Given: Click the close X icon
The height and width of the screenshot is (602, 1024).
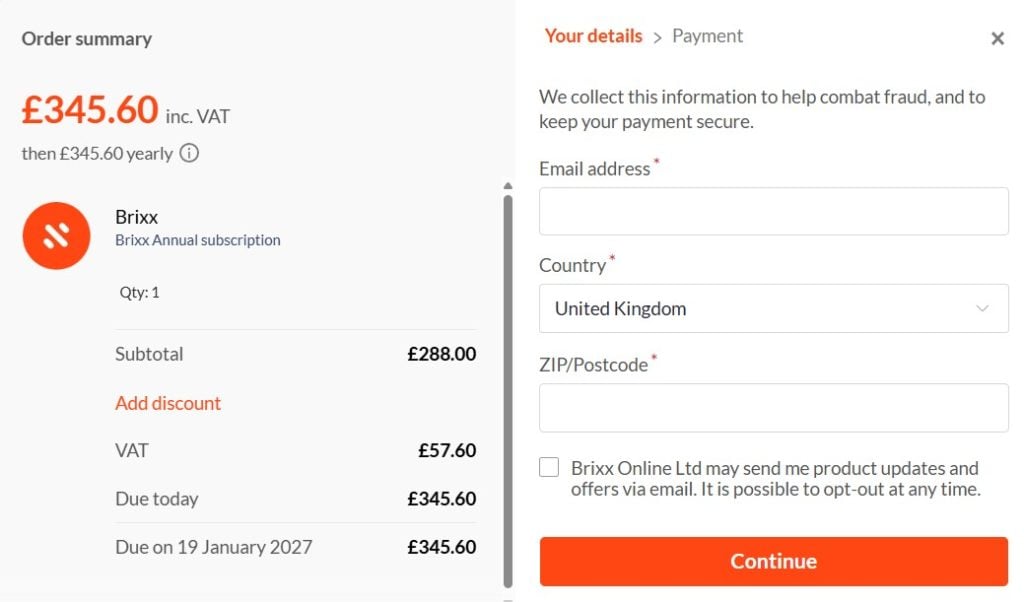Looking at the screenshot, I should pyautogui.click(x=997, y=38).
